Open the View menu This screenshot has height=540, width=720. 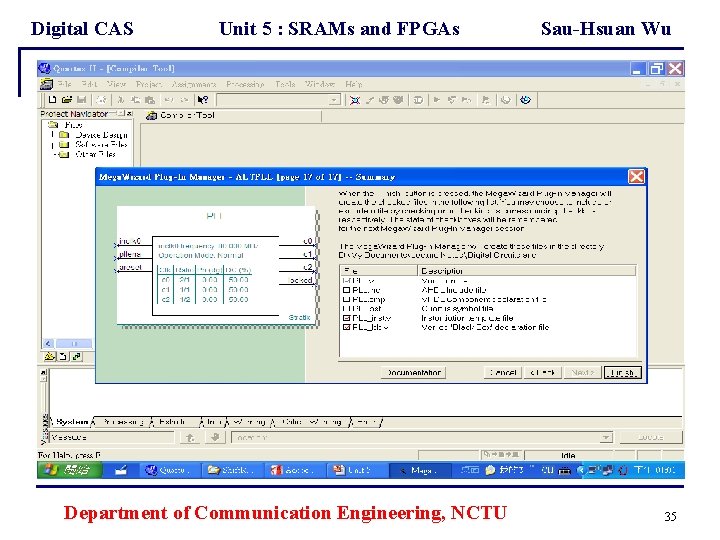(116, 84)
